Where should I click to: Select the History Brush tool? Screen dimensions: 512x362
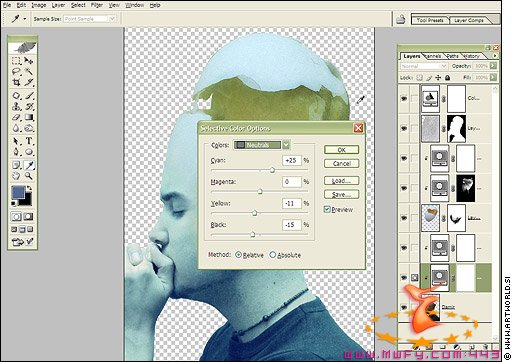[x=29, y=107]
